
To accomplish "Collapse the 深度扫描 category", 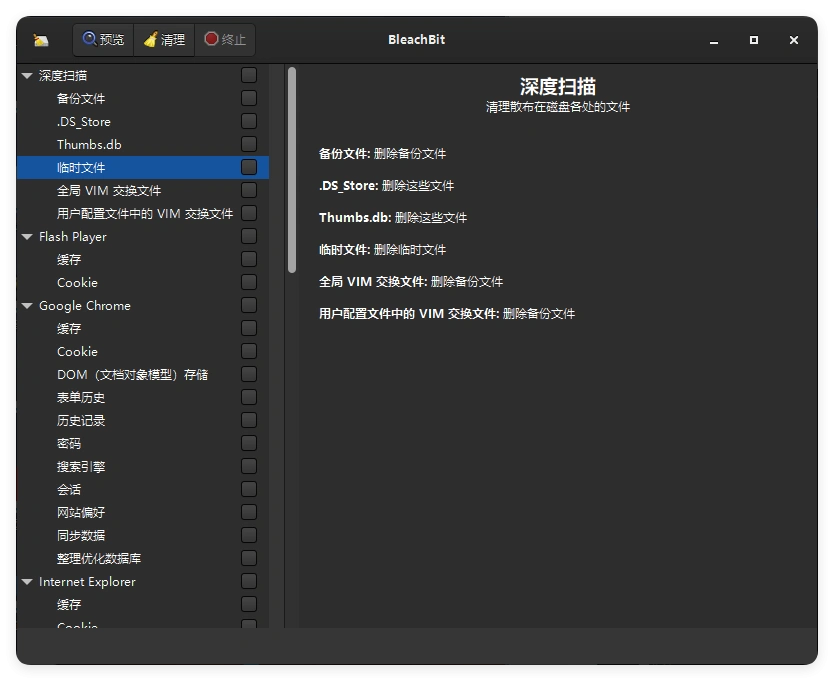I will point(26,75).
